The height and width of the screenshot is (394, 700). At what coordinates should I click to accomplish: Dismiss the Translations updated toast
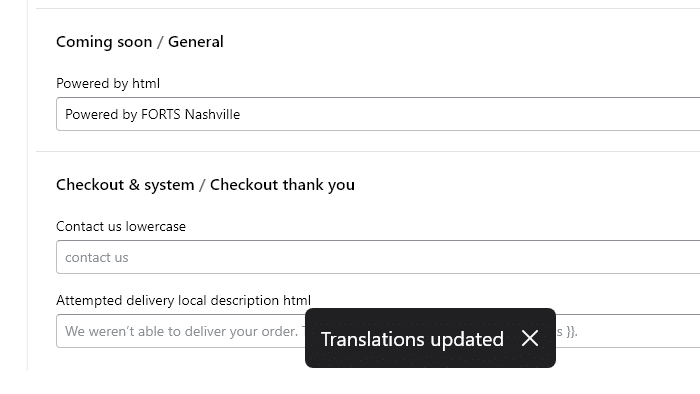pos(529,338)
